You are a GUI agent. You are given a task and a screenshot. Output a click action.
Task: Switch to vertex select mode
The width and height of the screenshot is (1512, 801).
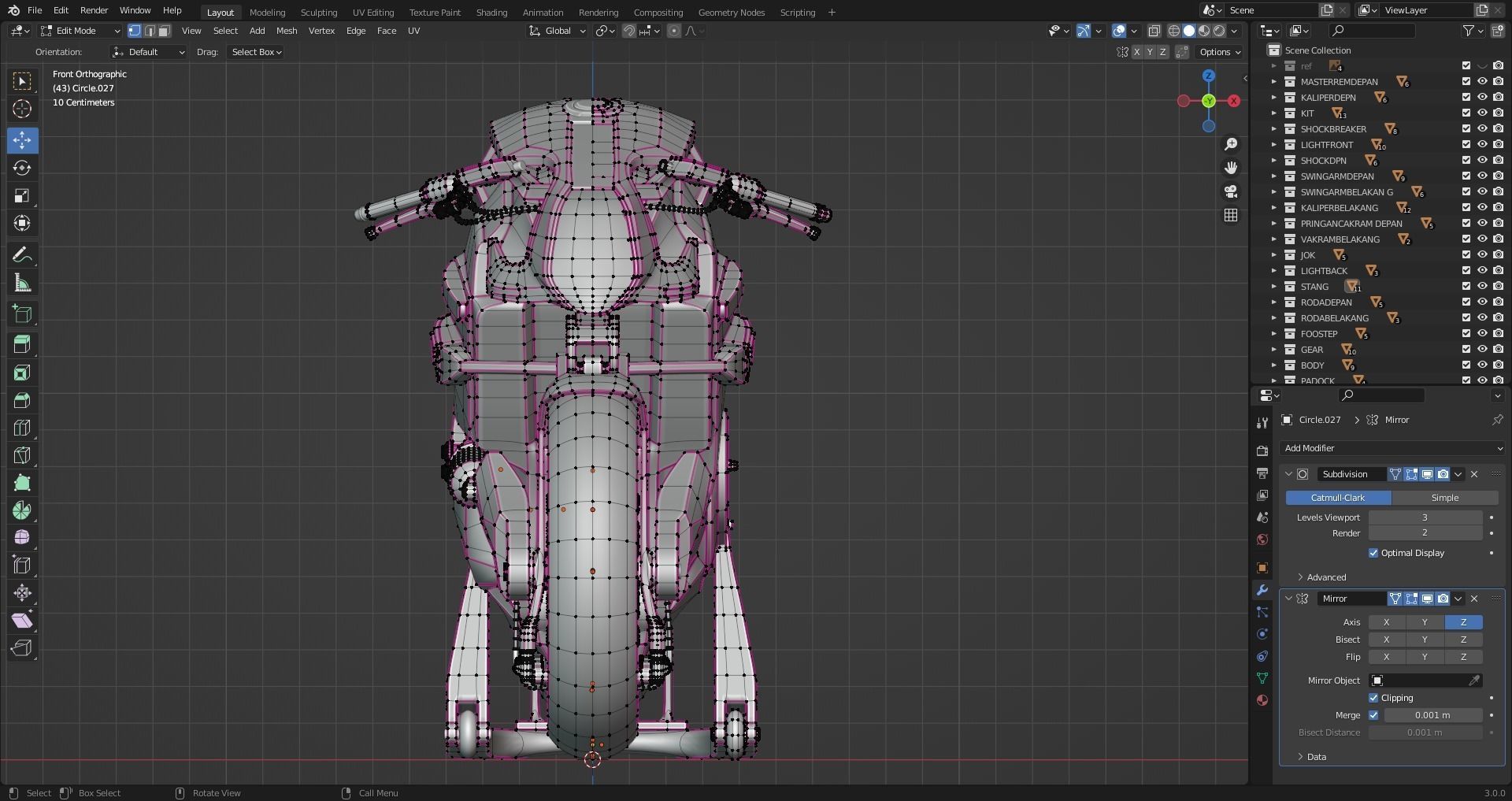135,31
